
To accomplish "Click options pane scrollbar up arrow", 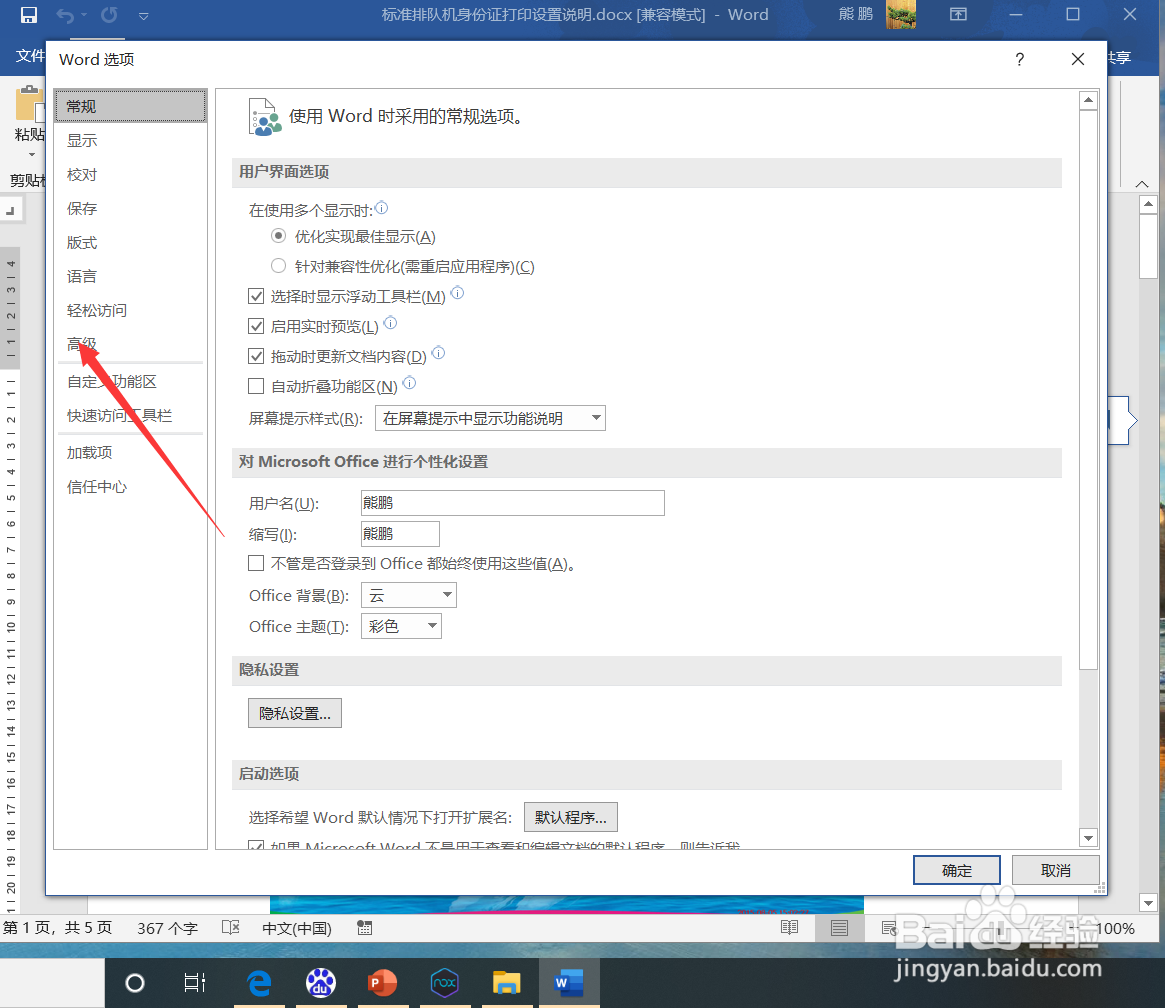I will tap(1088, 100).
